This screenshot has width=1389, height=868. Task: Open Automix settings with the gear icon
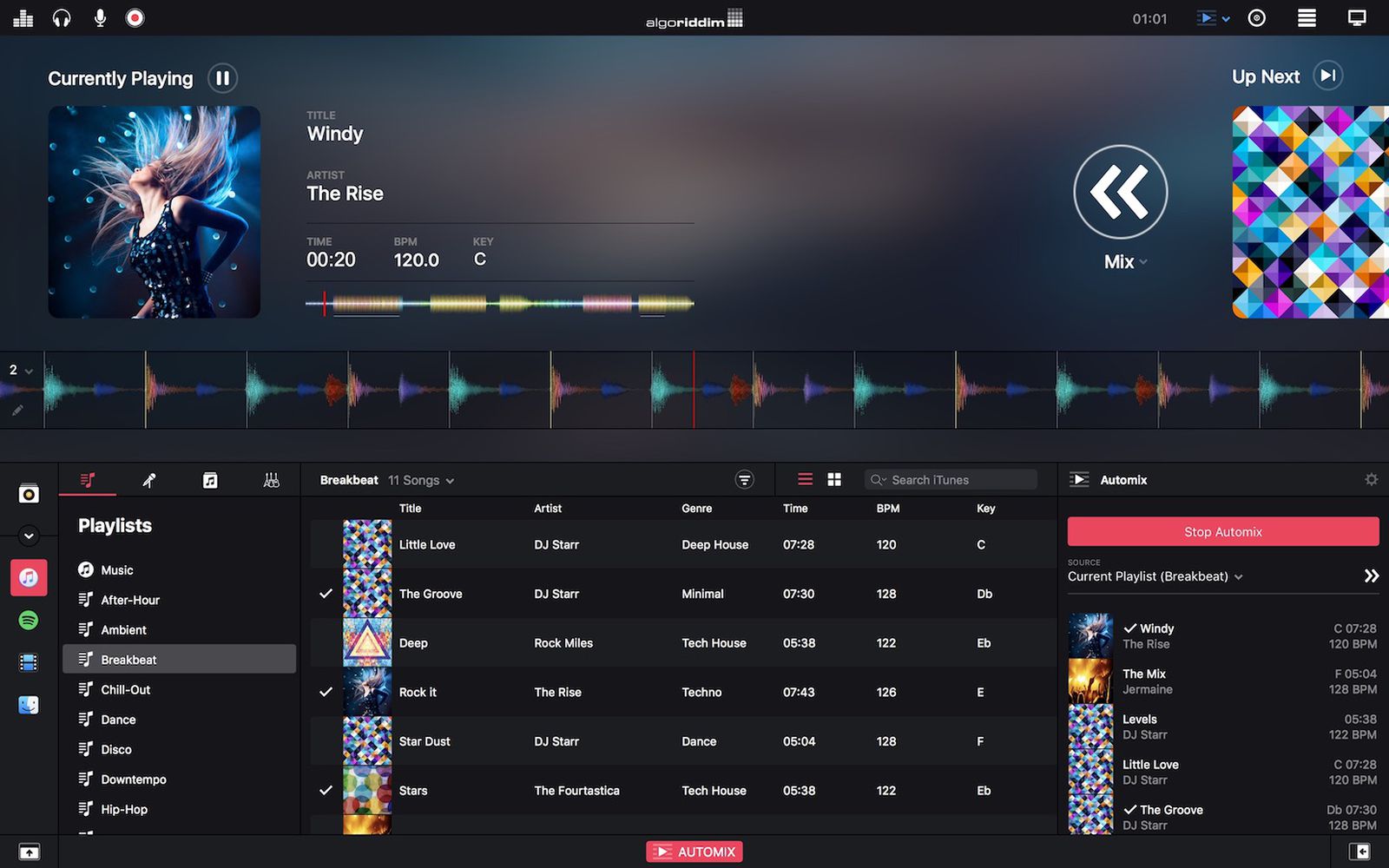pyautogui.click(x=1371, y=479)
